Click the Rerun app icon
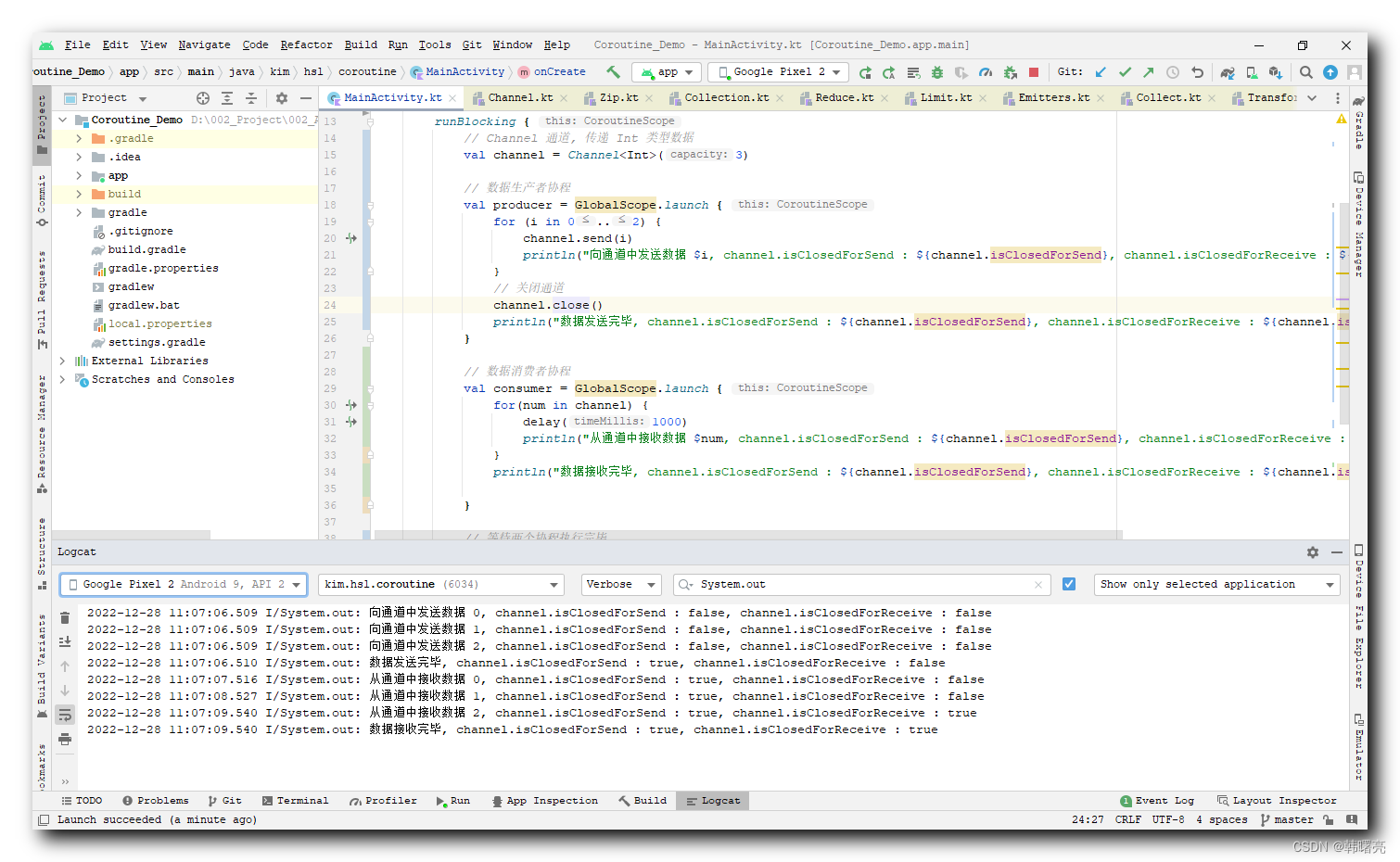Image resolution: width=1400 pixels, height=862 pixels. pyautogui.click(x=865, y=72)
